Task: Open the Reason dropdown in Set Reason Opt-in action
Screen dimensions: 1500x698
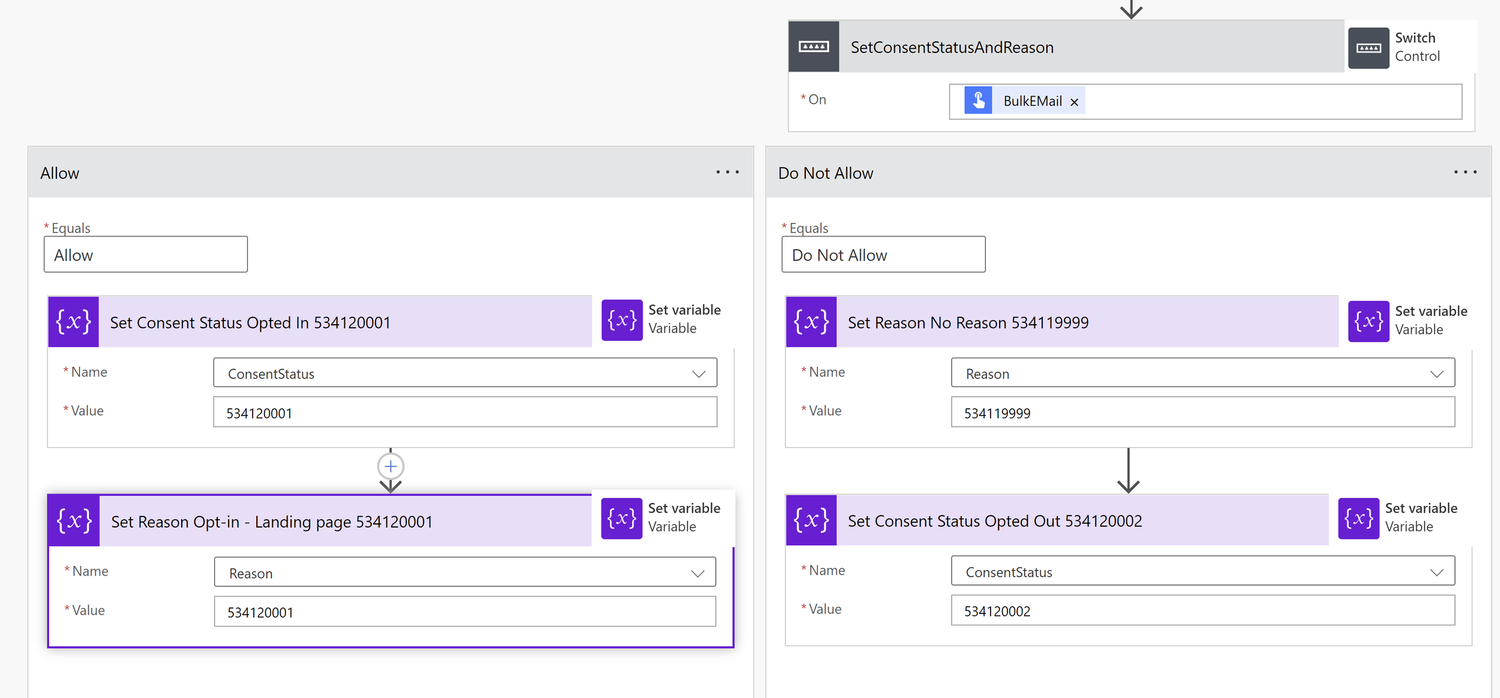Action: 699,571
